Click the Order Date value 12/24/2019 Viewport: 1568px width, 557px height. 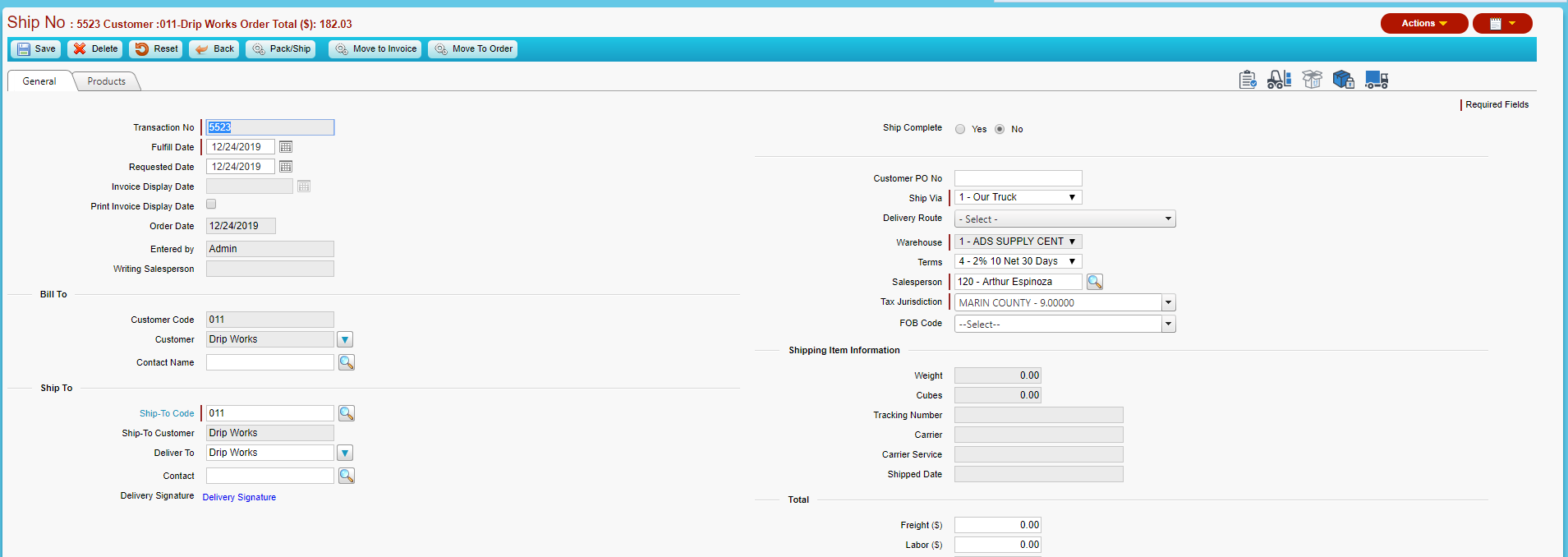[x=241, y=226]
